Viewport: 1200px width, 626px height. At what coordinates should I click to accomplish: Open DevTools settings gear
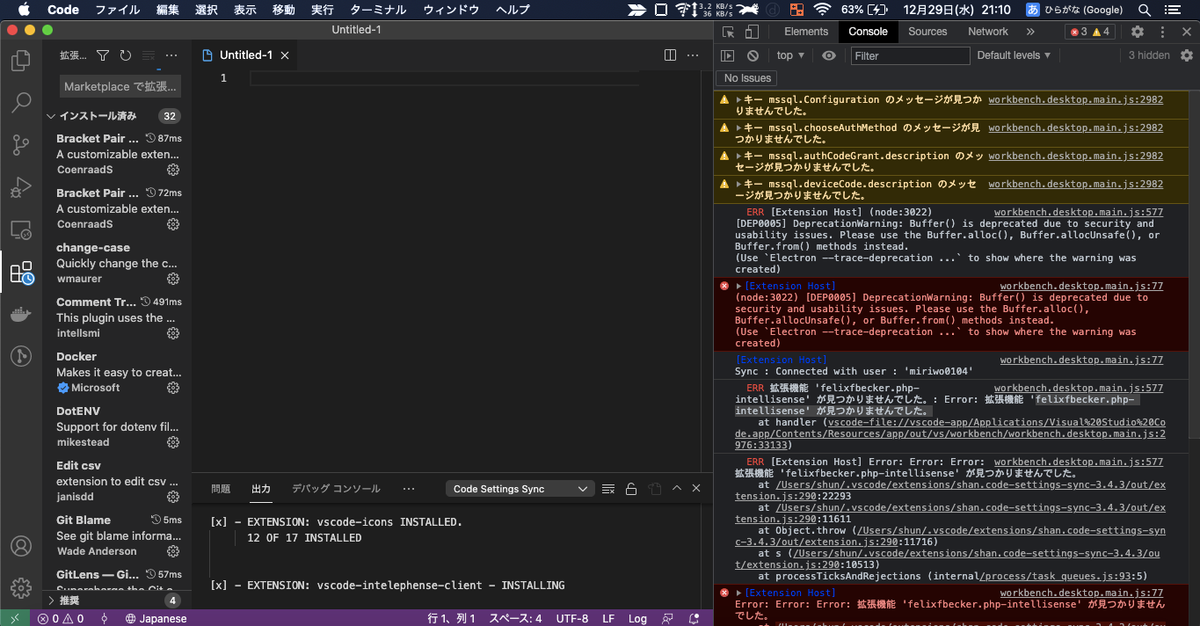[1137, 32]
